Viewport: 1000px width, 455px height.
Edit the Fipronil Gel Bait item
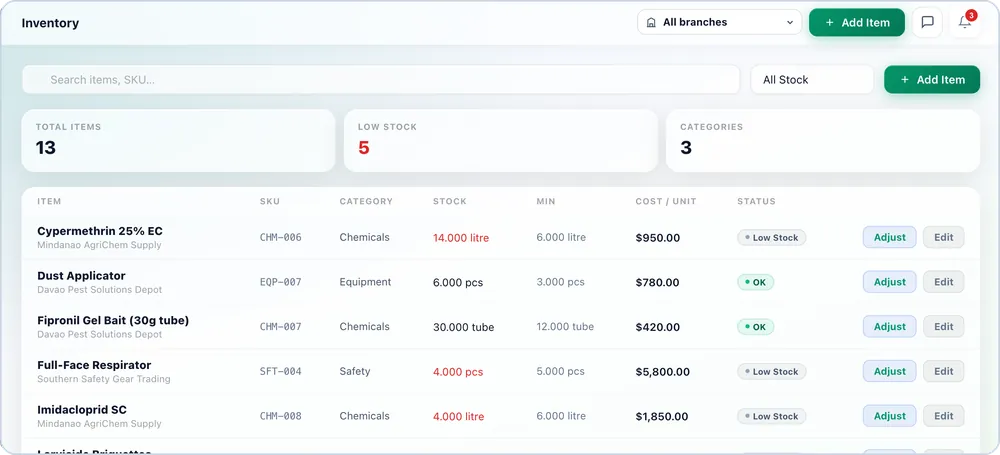pos(944,327)
